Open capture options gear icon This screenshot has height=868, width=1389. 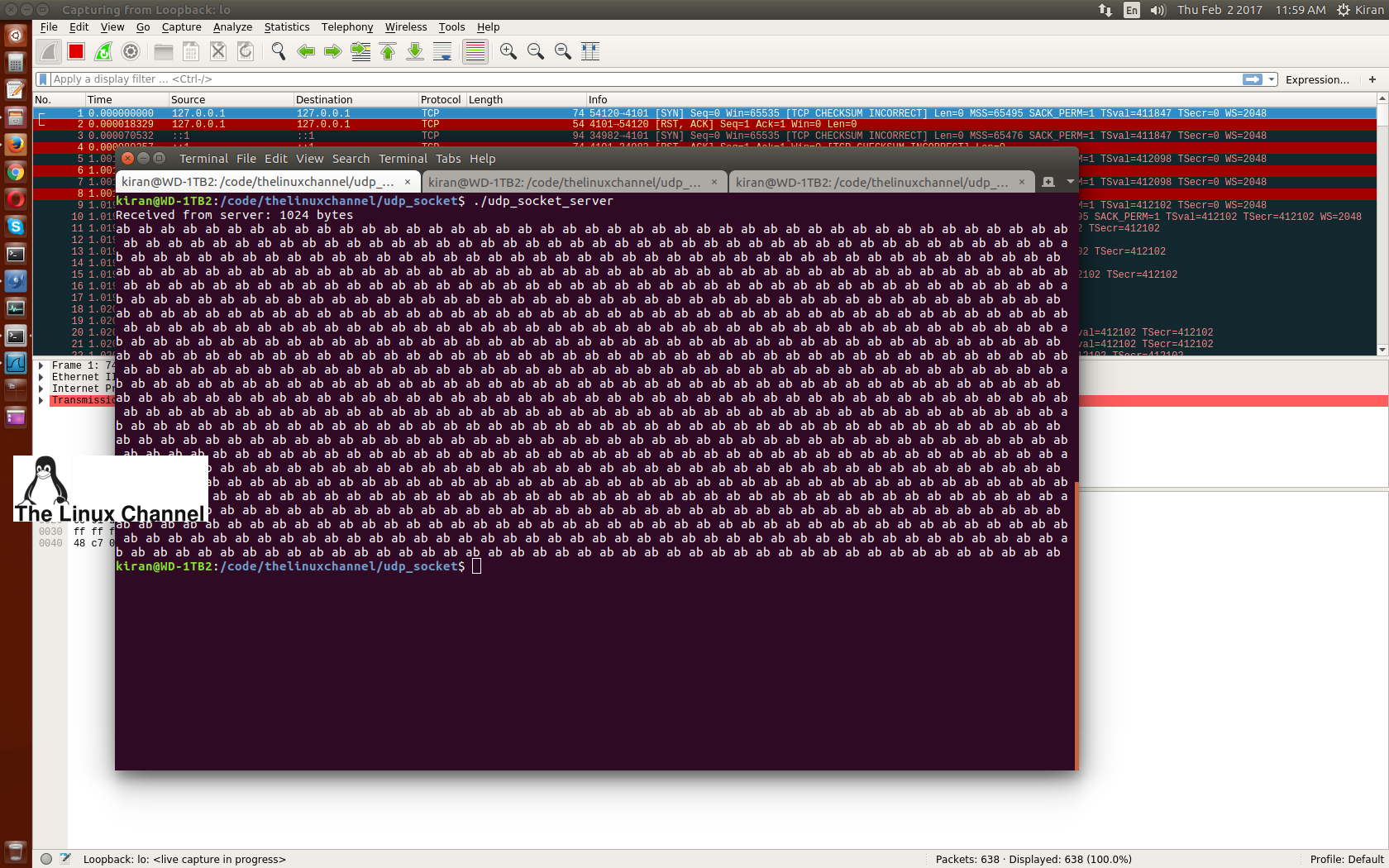pos(131,51)
